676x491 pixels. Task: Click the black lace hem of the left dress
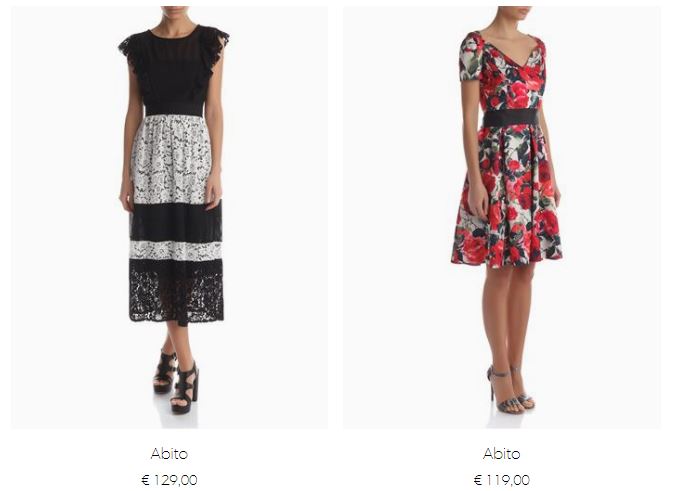(177, 291)
